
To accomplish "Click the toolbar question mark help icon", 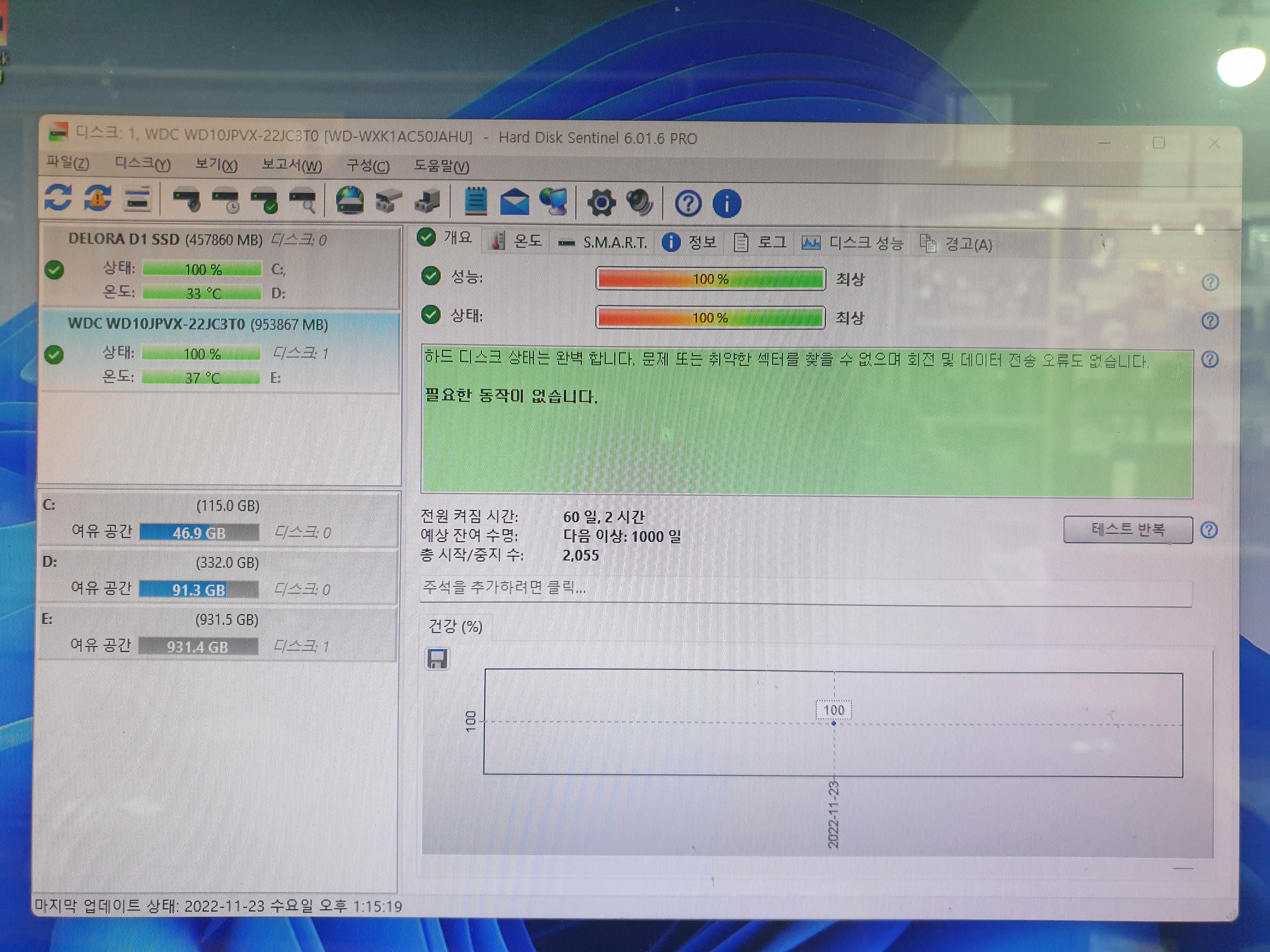I will [688, 204].
